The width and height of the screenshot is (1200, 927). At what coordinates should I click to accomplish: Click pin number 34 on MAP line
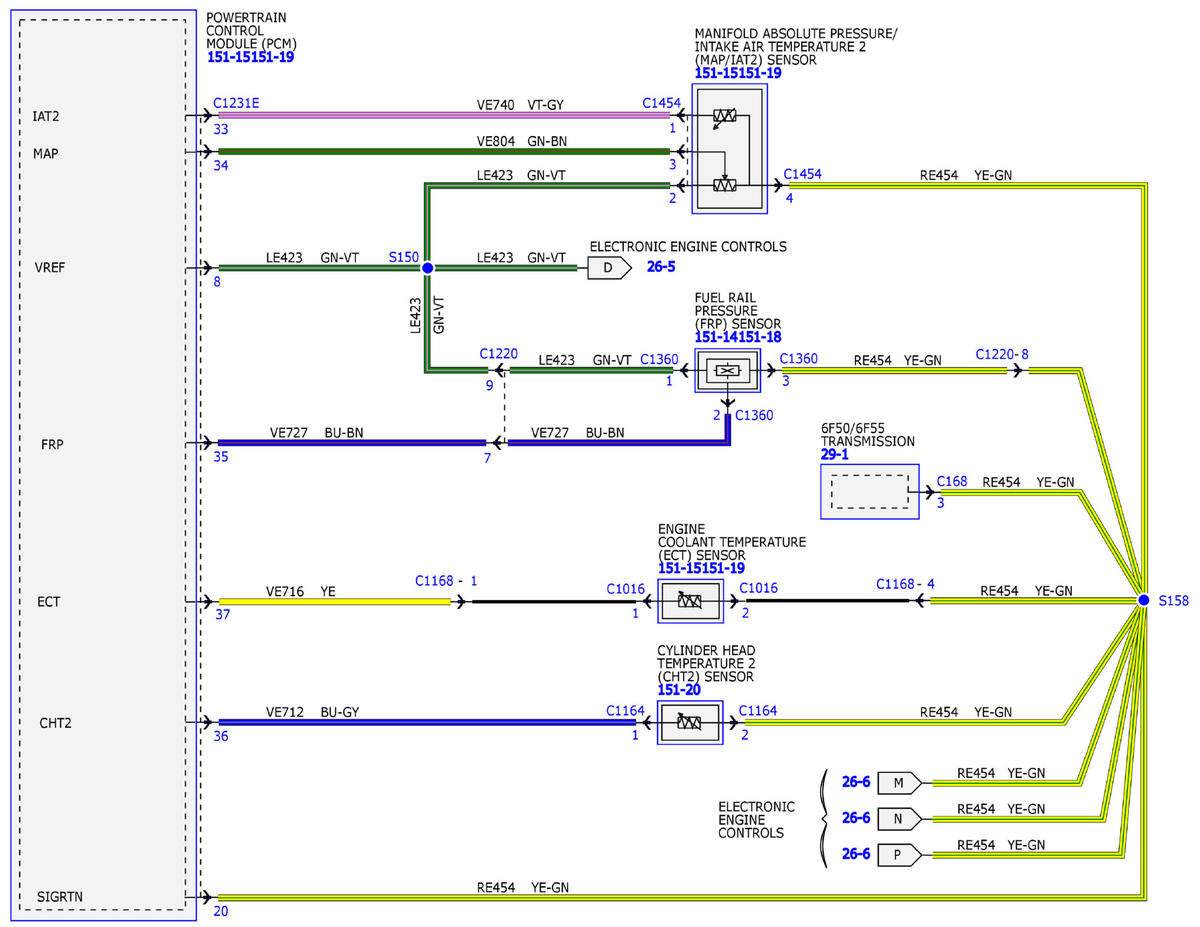[x=221, y=165]
